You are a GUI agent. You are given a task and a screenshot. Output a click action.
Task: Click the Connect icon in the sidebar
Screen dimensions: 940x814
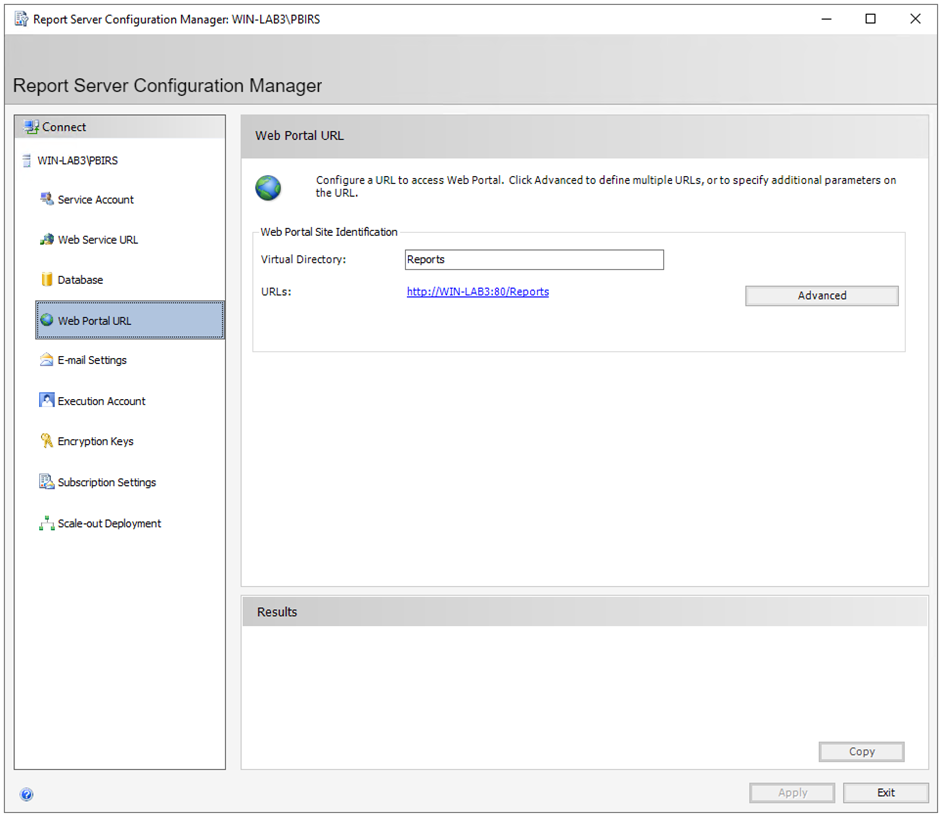point(31,127)
